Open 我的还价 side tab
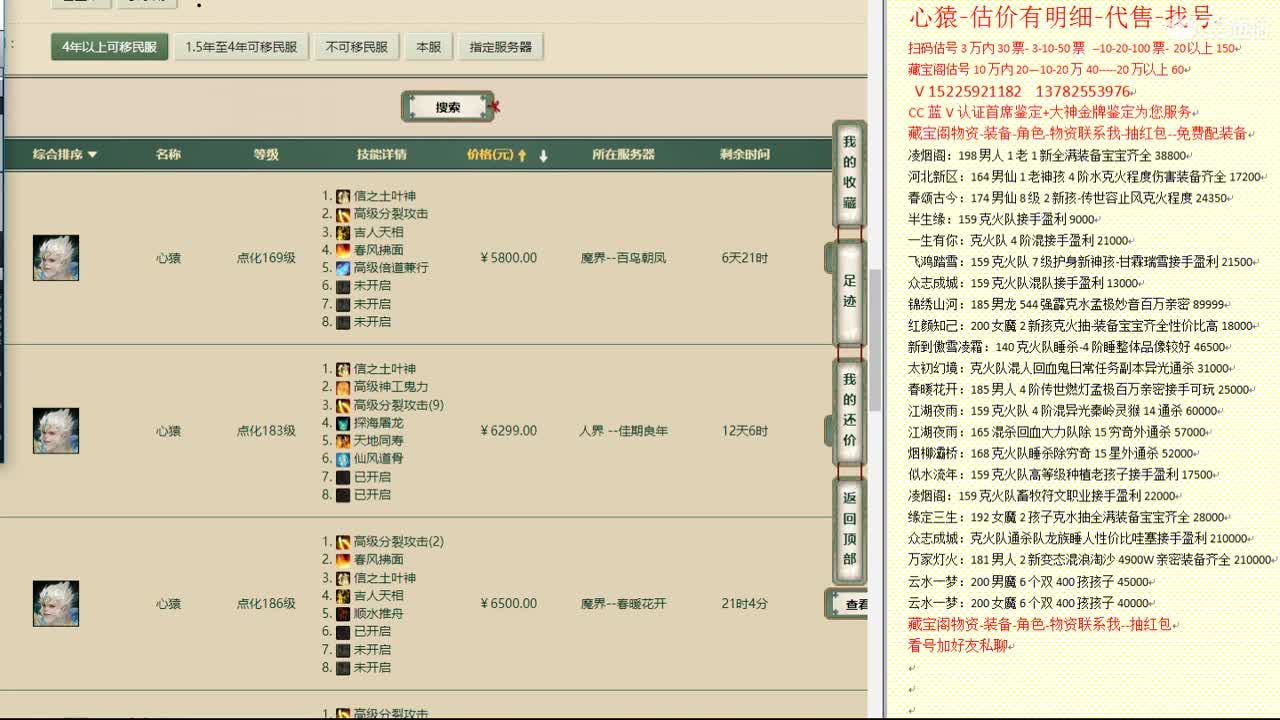 pos(849,410)
